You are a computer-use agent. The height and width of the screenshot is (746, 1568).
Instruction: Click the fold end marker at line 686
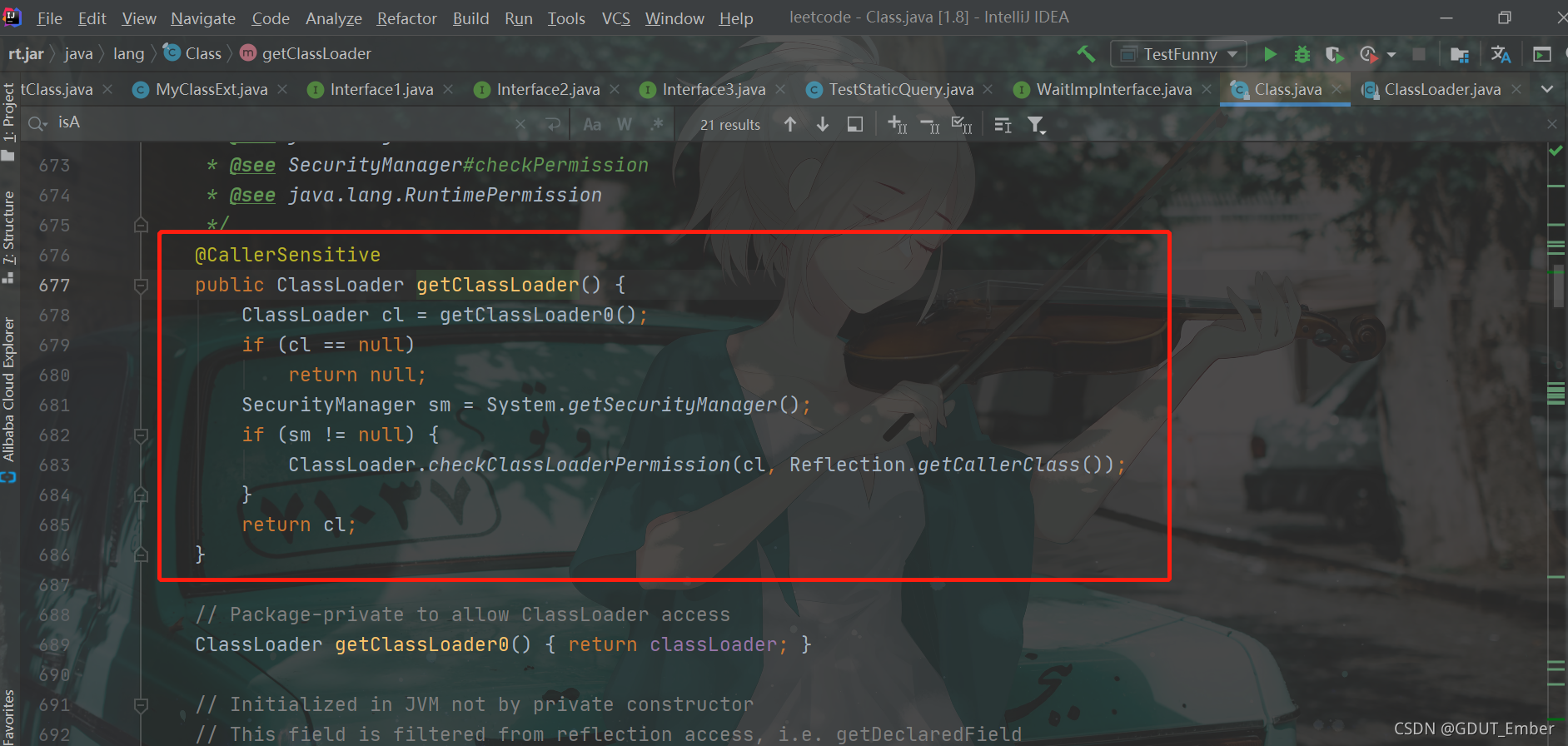pyautogui.click(x=141, y=555)
